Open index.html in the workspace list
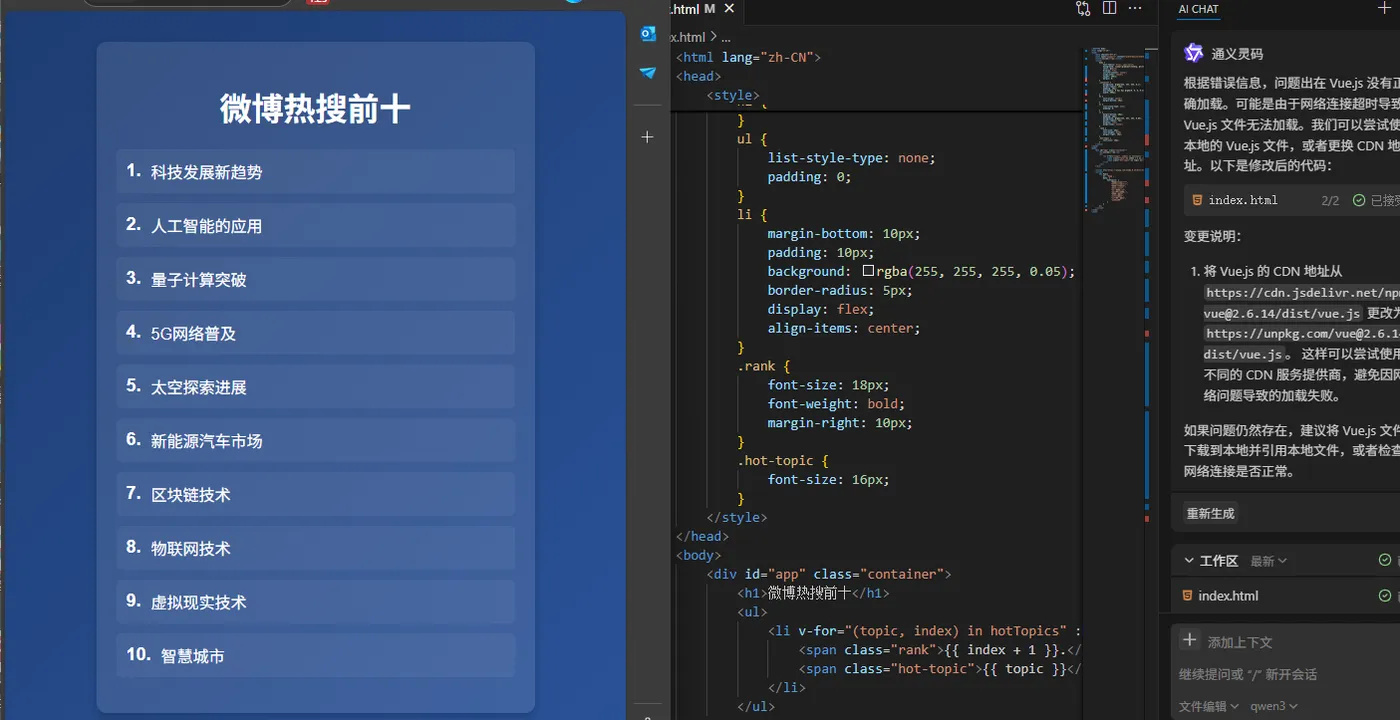The width and height of the screenshot is (1400, 720). [x=1228, y=596]
